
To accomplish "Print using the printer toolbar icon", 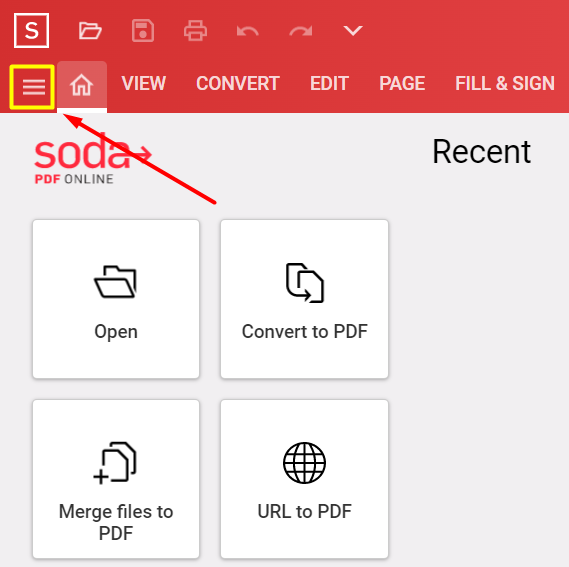I will 196,30.
